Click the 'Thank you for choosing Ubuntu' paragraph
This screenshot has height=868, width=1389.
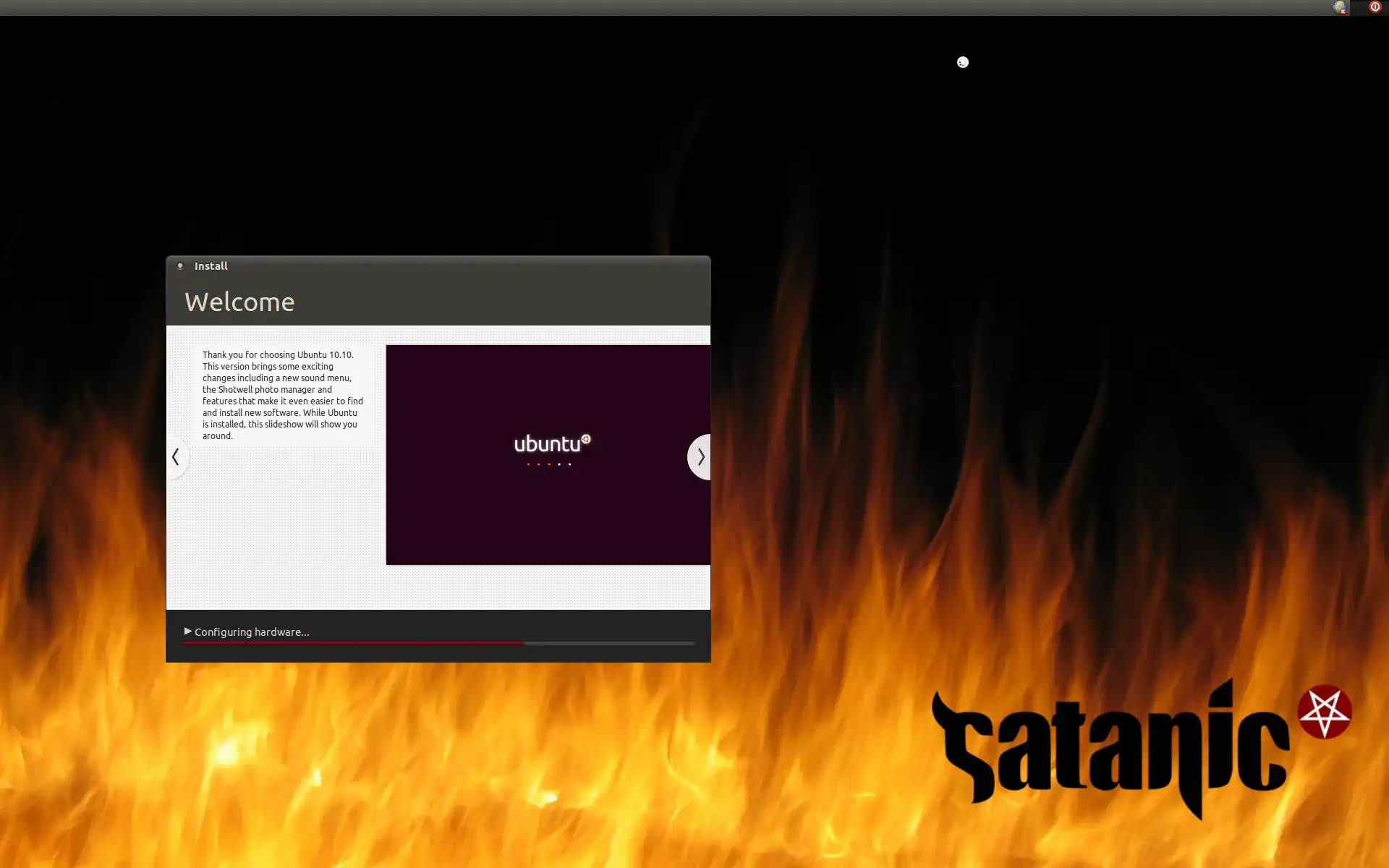282,395
